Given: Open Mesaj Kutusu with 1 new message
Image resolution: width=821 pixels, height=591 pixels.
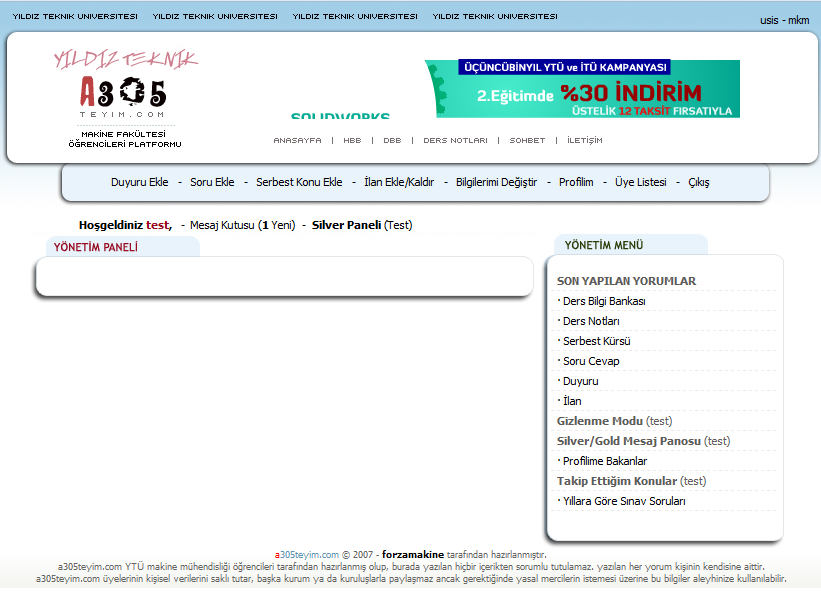Looking at the screenshot, I should point(242,225).
